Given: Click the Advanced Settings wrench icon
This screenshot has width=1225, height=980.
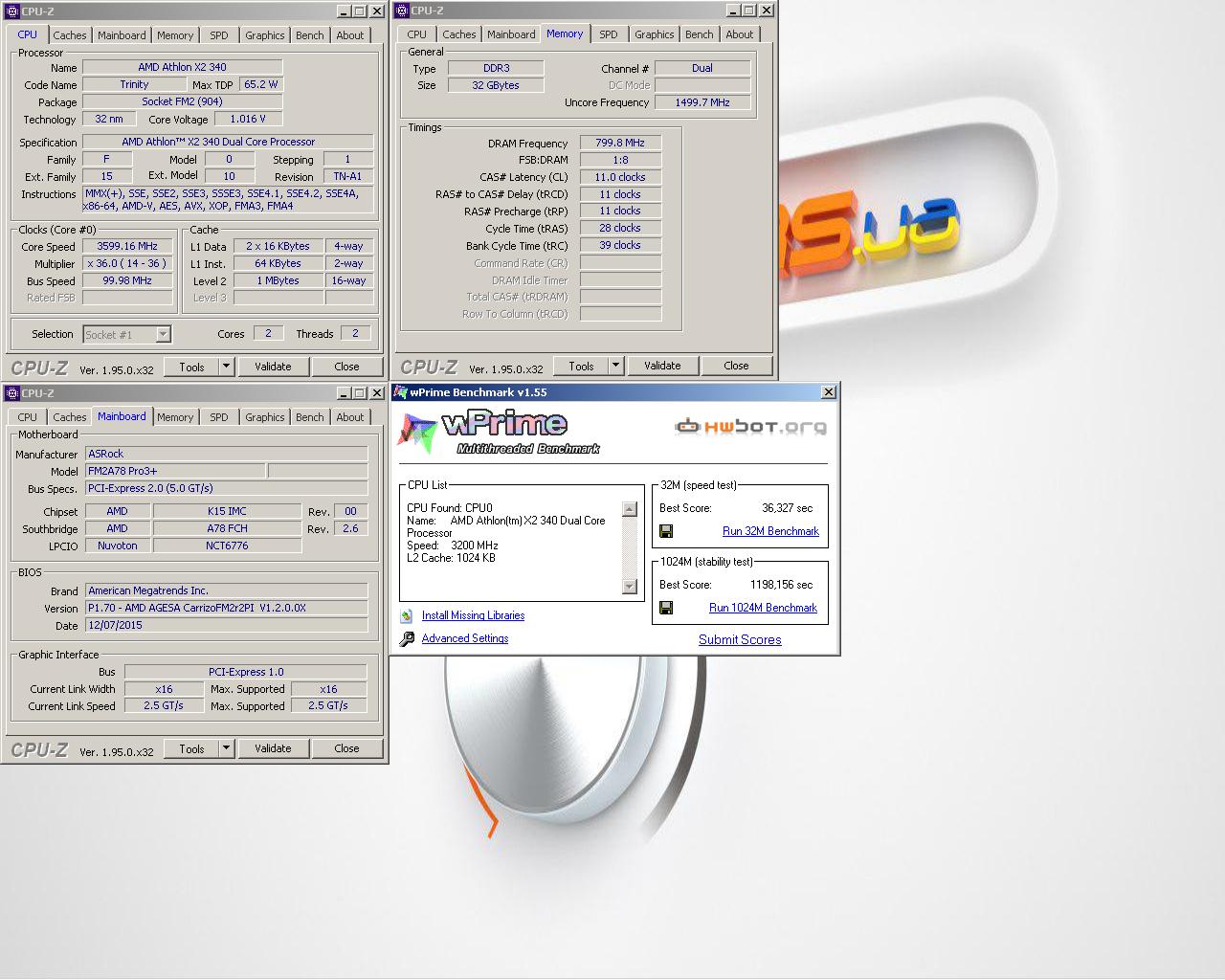Looking at the screenshot, I should tap(407, 638).
